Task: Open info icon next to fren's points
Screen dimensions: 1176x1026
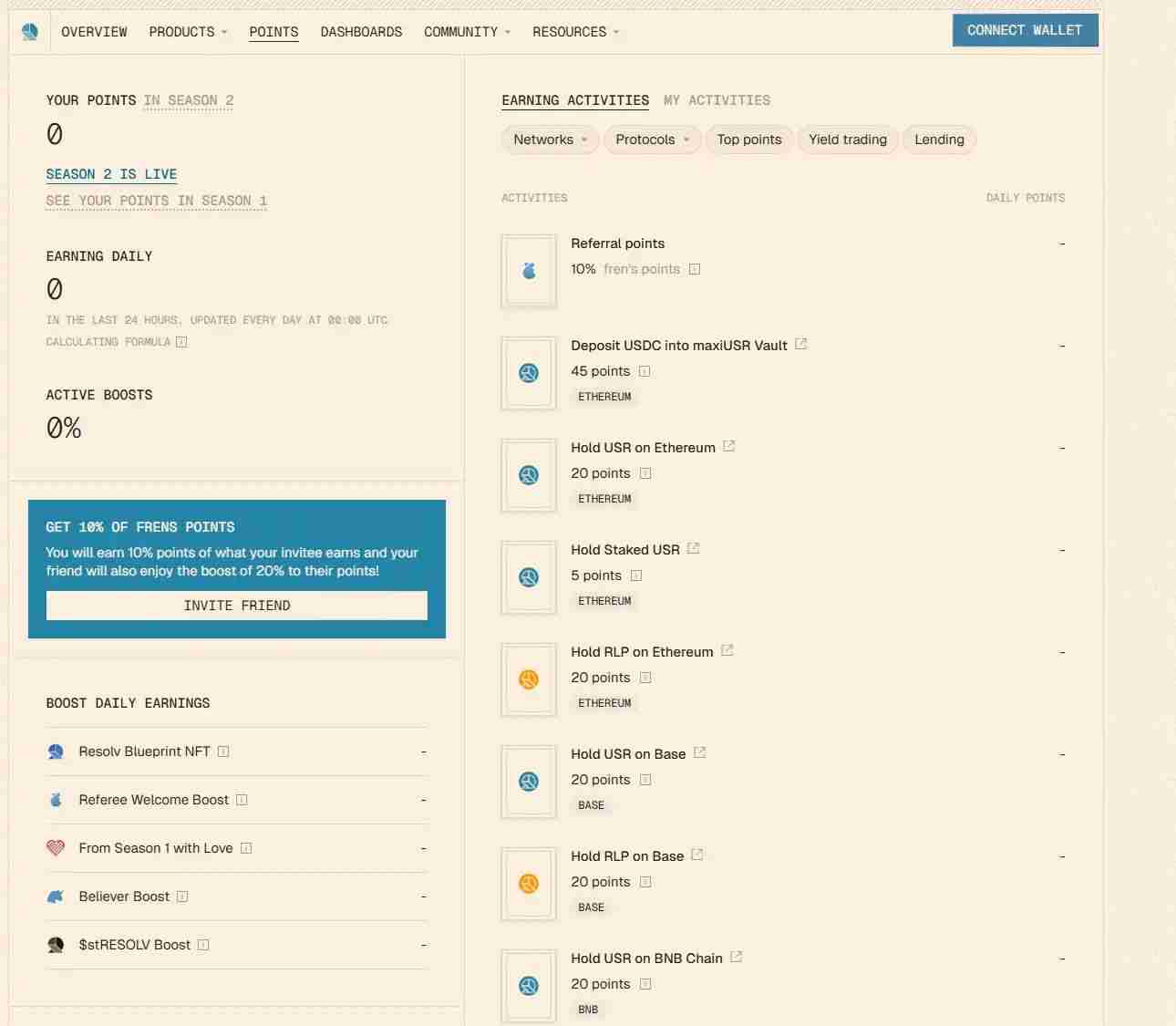Action: click(x=695, y=269)
